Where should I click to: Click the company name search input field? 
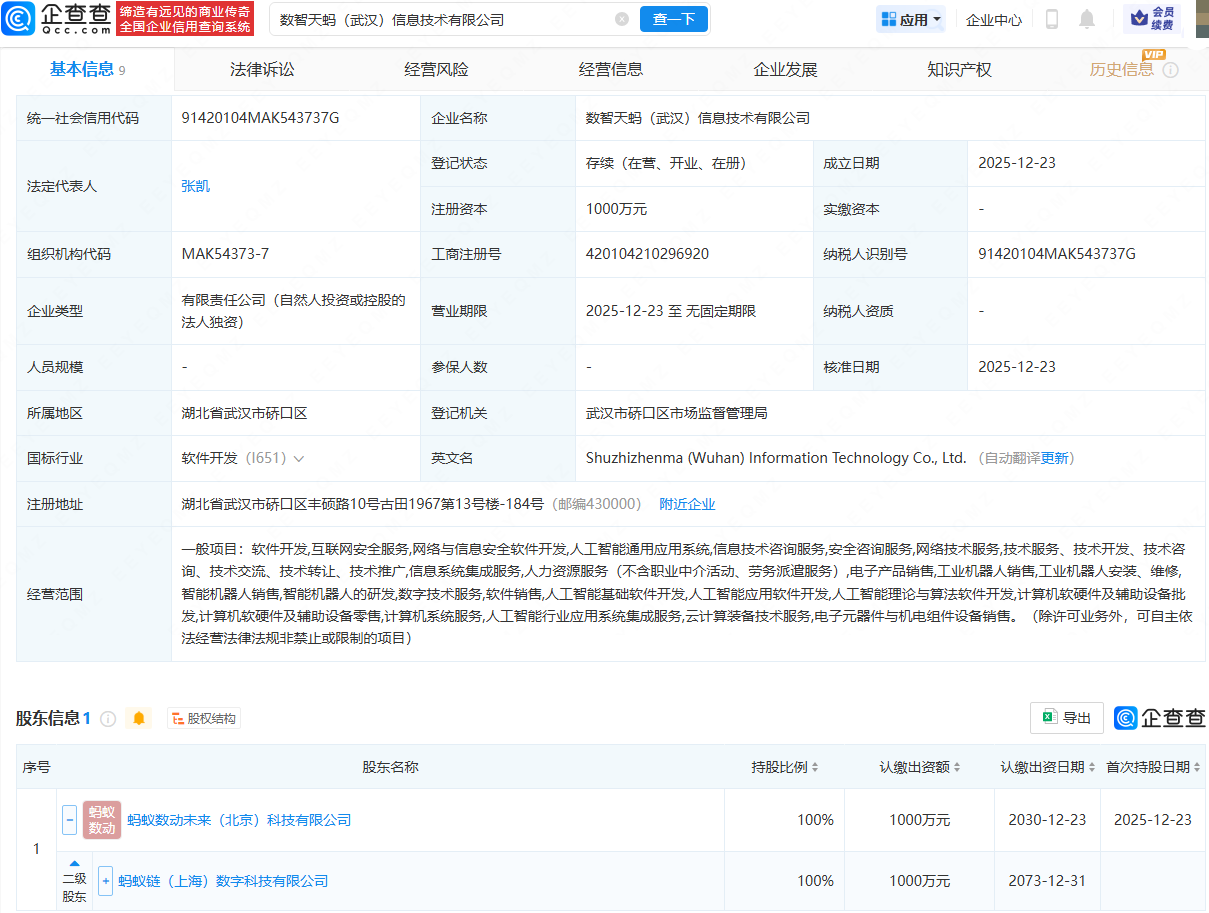(440, 19)
